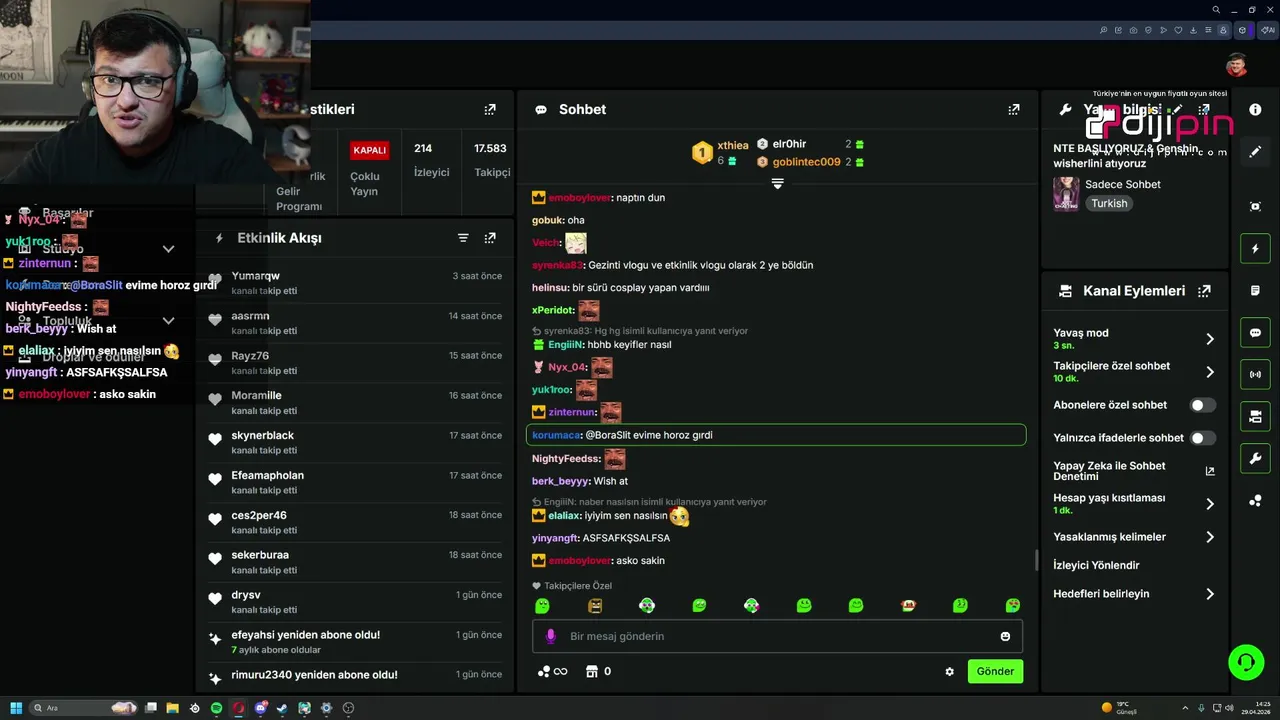Image resolution: width=1280 pixels, height=720 pixels.
Task: Click the green Gönder button
Action: pyautogui.click(x=995, y=671)
